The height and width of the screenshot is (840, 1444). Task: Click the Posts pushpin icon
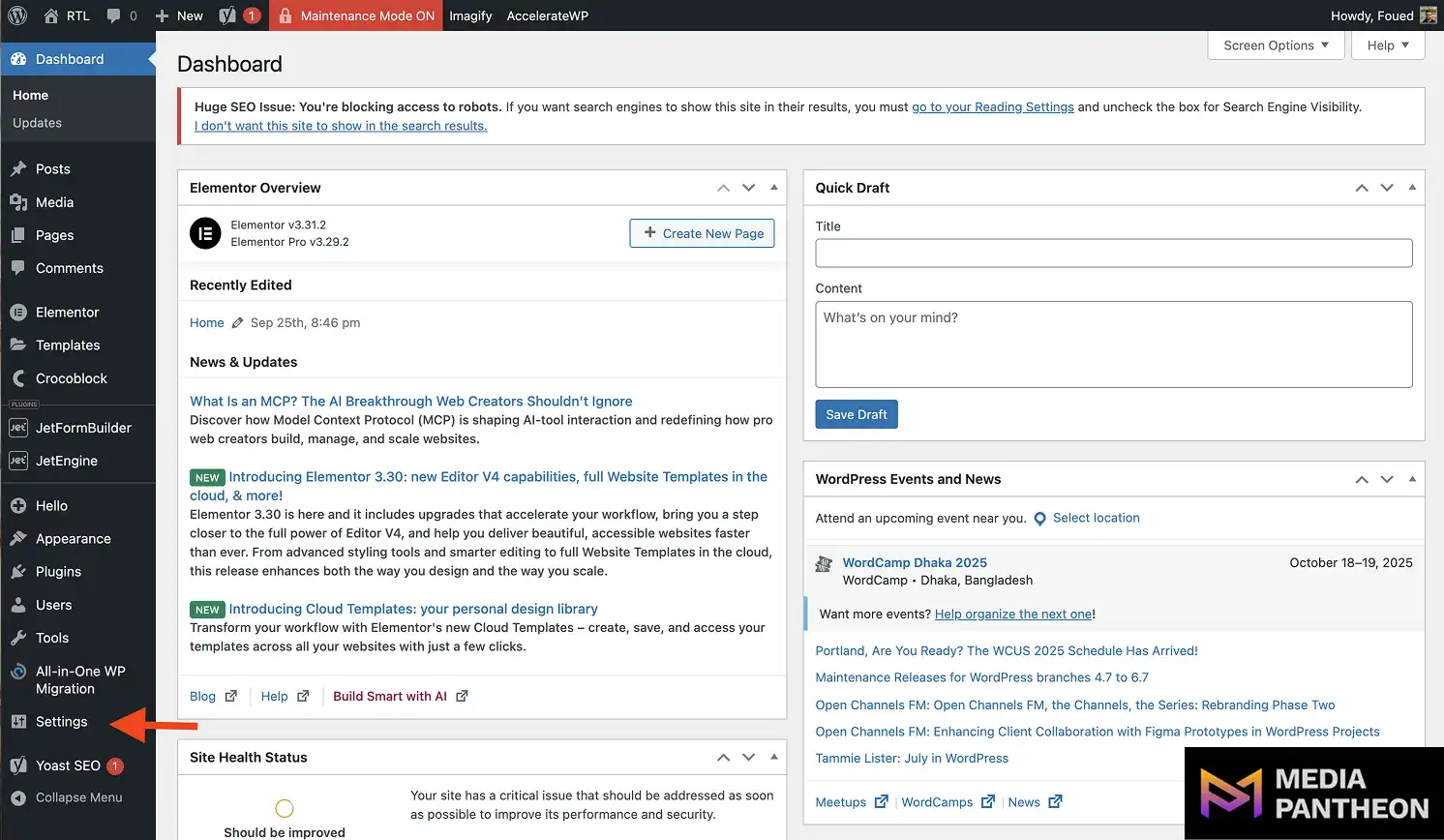[18, 169]
